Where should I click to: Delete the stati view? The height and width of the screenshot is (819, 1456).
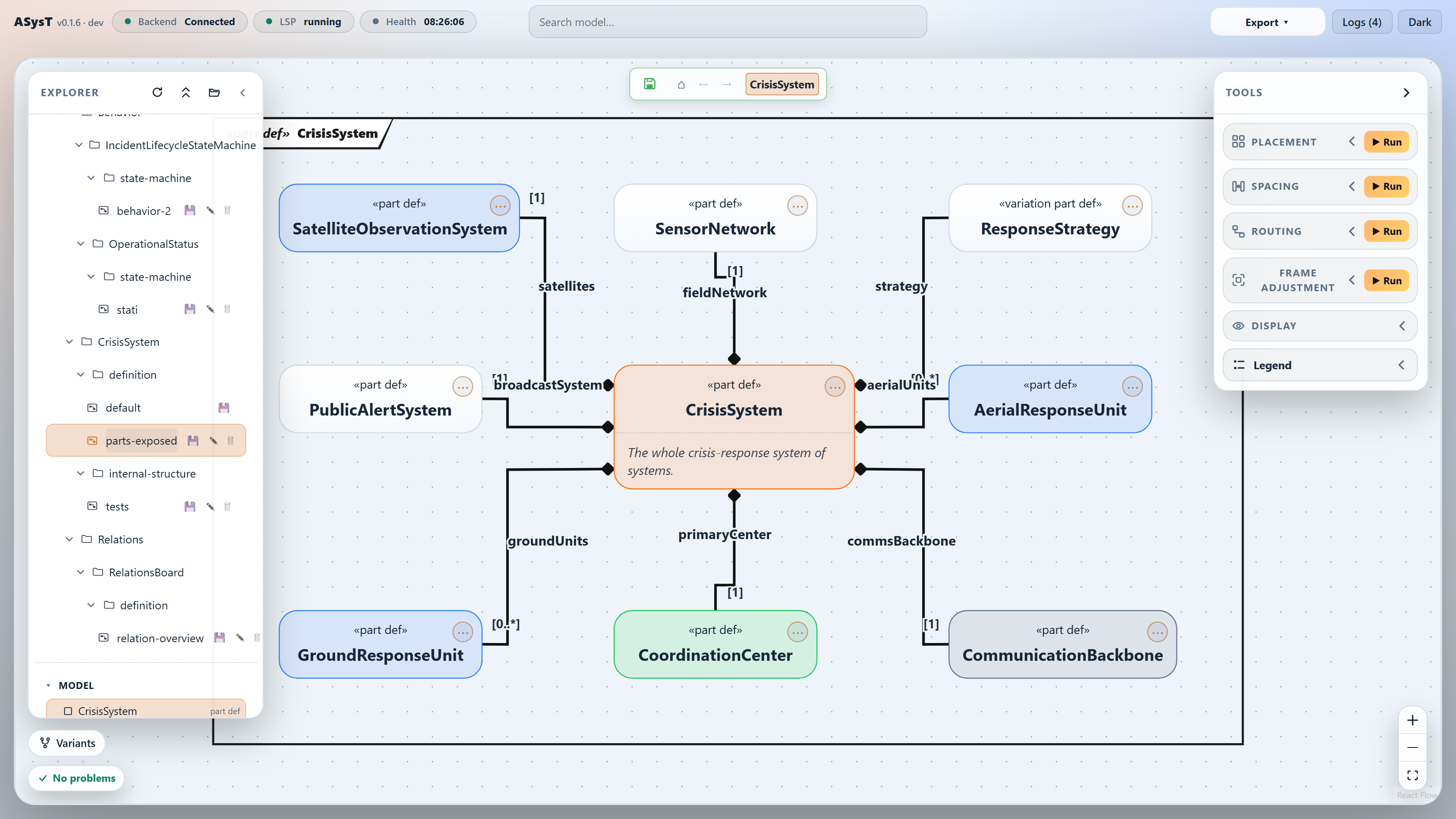coord(227,309)
